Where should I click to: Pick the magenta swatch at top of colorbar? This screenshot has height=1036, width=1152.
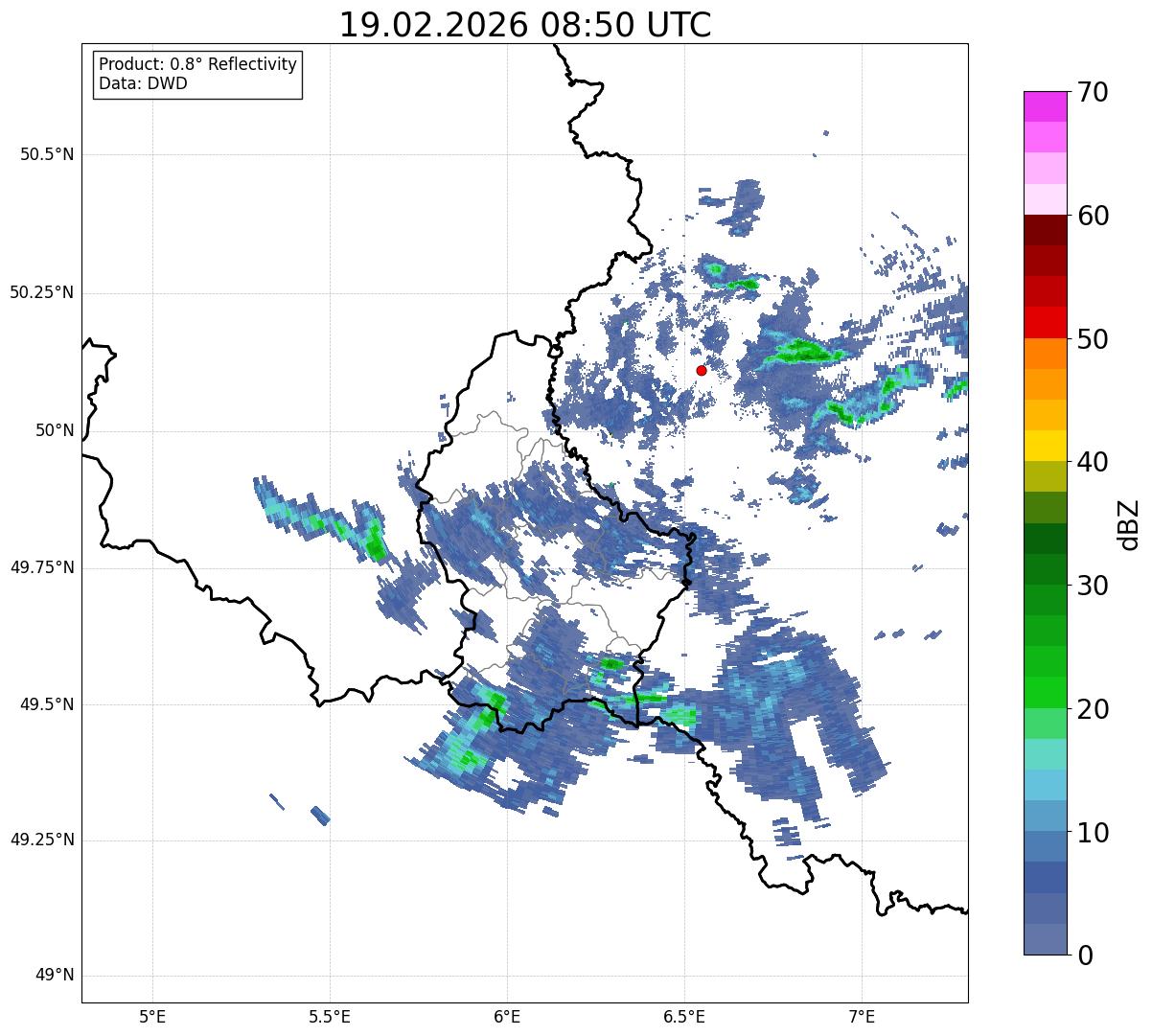(x=1046, y=106)
